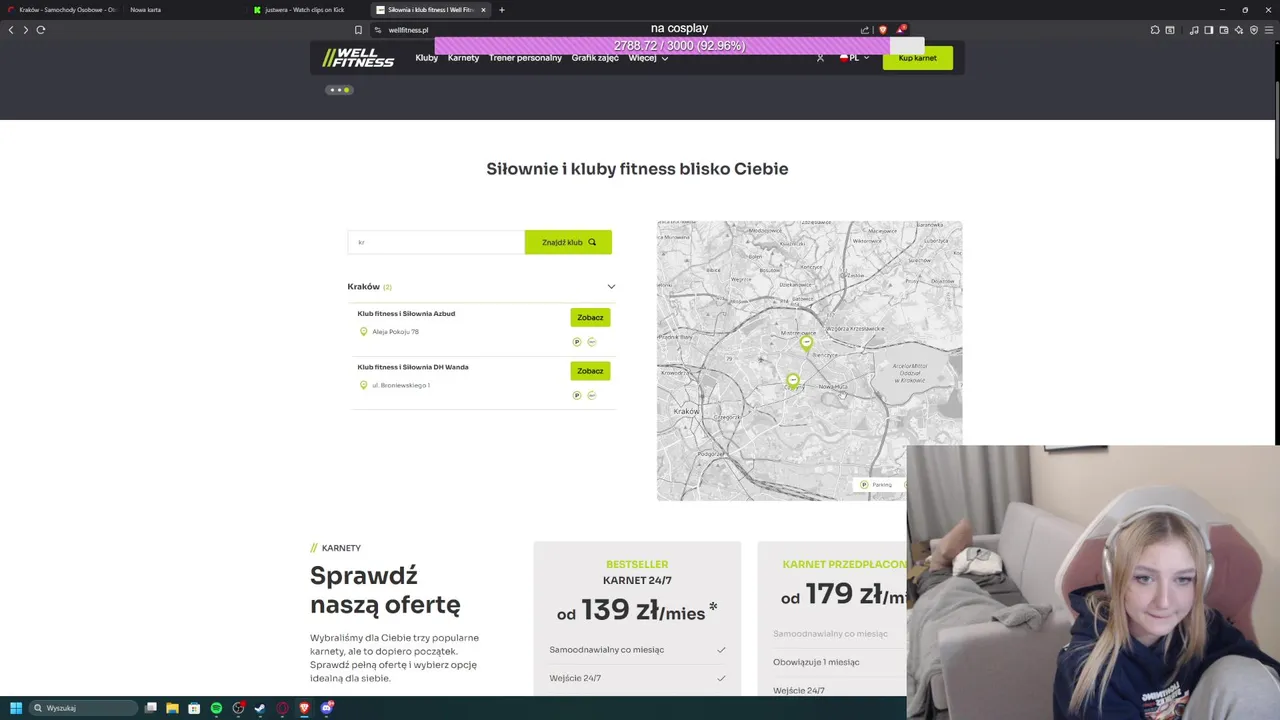Click the 139 zł/mies price text
Viewport: 1280px width, 720px height.
coord(637,610)
